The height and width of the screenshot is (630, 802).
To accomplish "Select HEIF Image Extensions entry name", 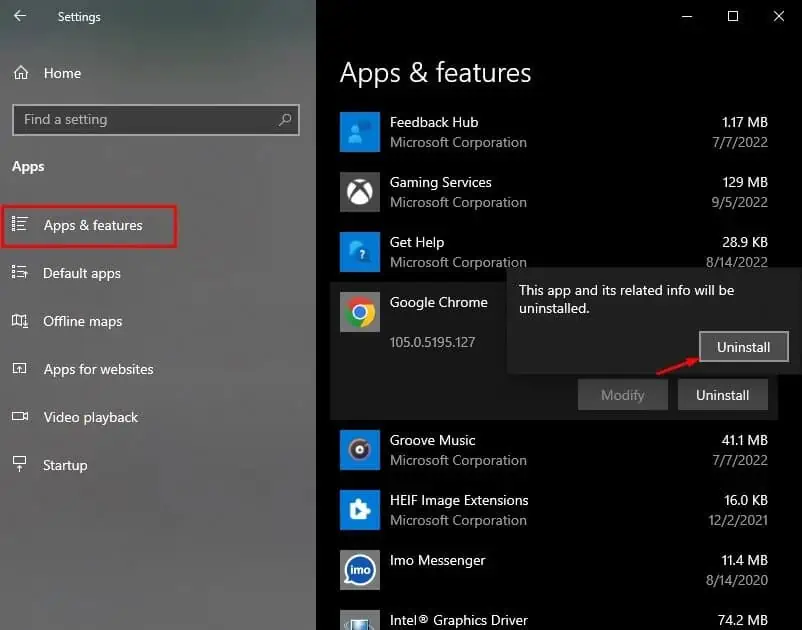I will click(459, 500).
